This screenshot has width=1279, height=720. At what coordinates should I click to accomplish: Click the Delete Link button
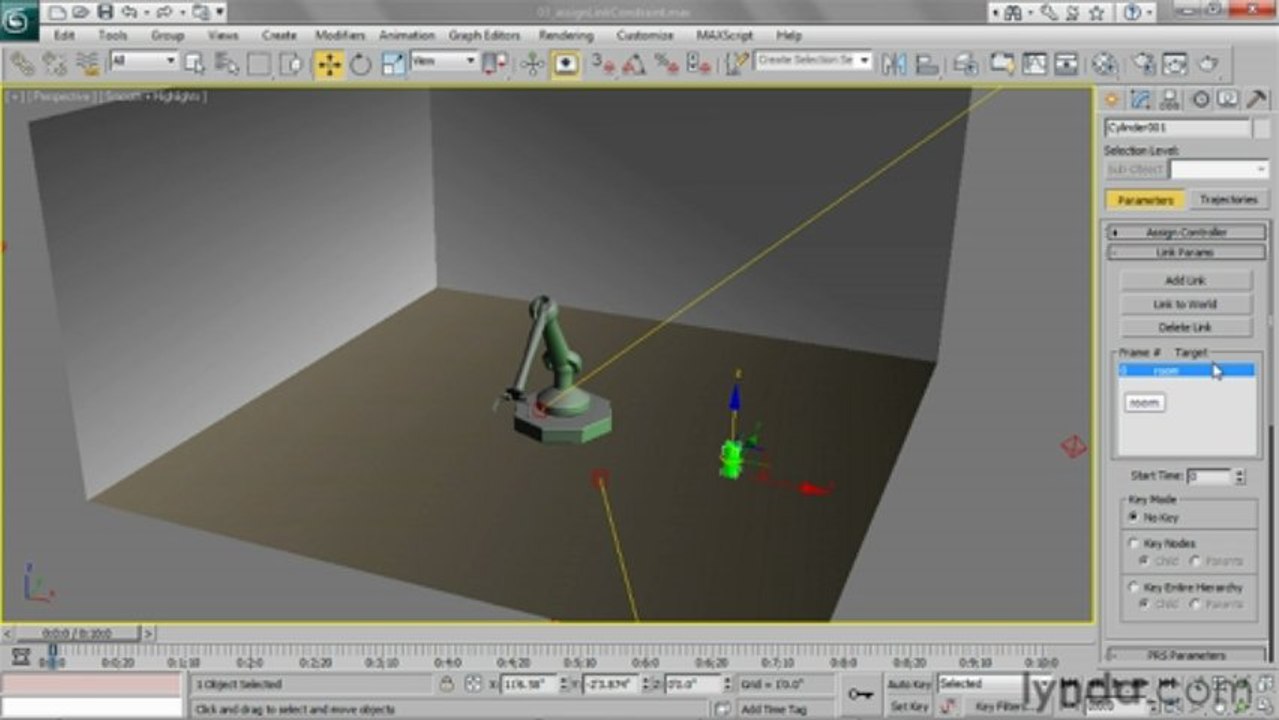1187,327
